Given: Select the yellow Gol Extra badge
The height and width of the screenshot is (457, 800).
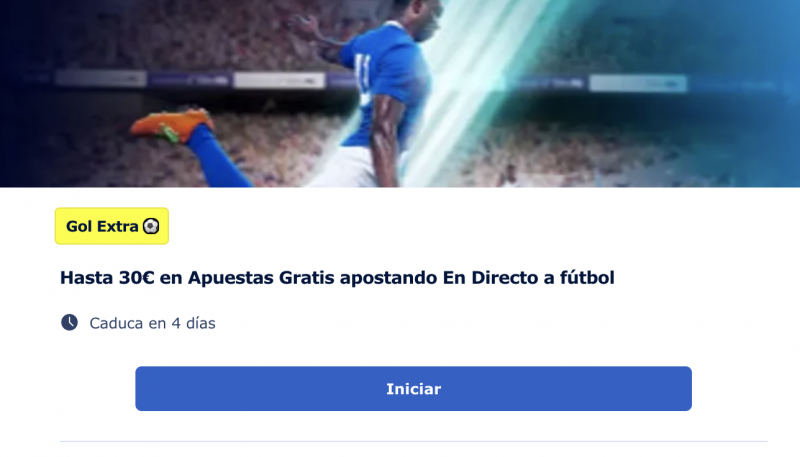Looking at the screenshot, I should 112,226.
